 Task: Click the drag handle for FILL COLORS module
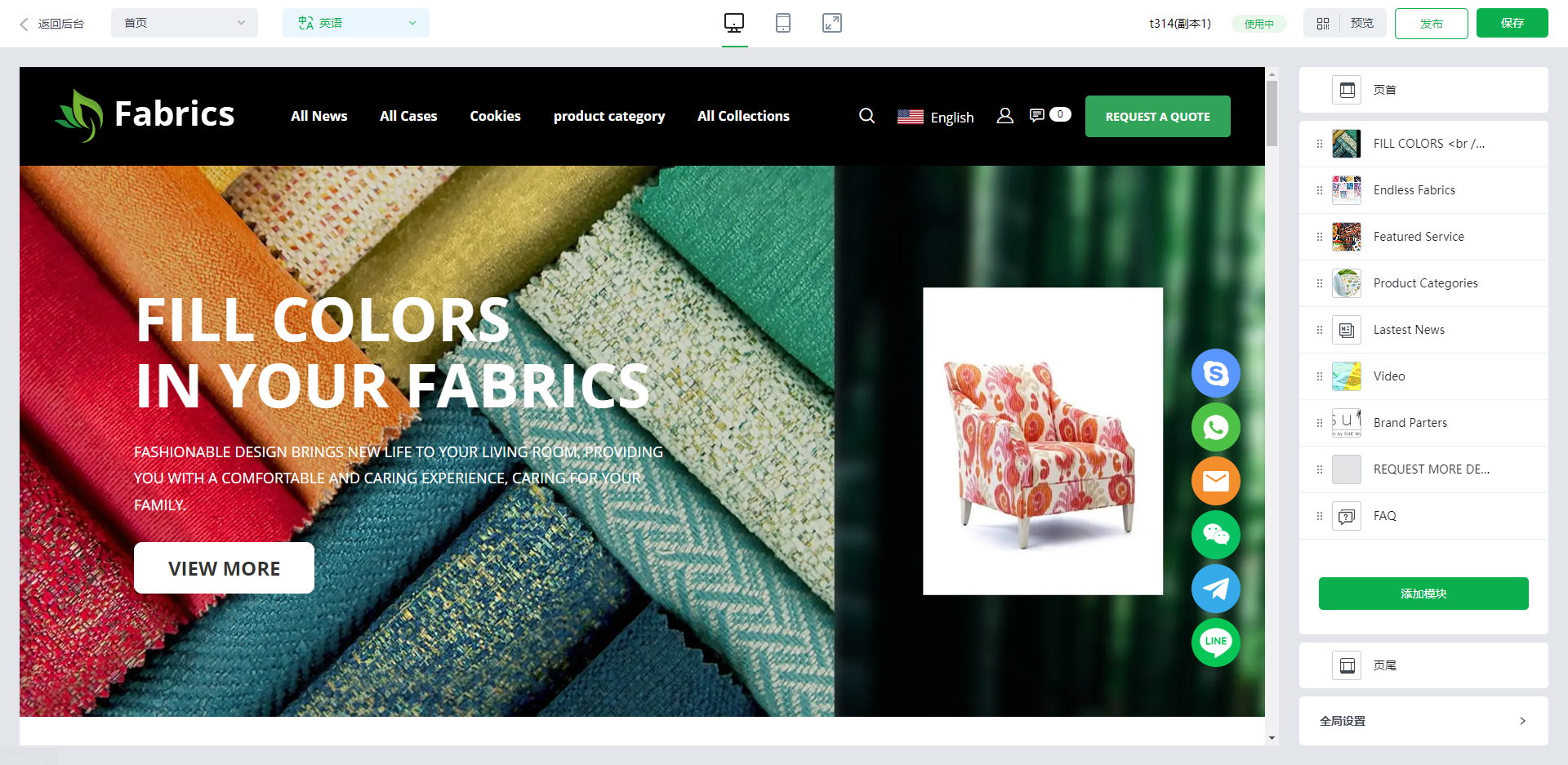coord(1320,144)
